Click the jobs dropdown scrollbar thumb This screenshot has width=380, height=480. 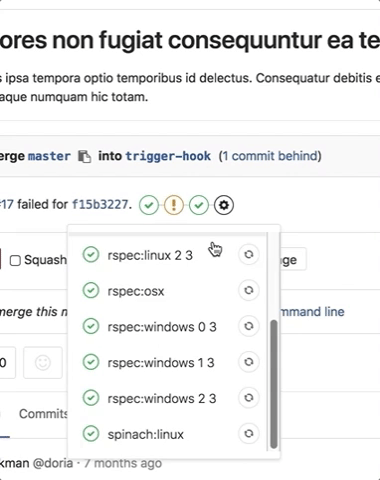(x=274, y=384)
